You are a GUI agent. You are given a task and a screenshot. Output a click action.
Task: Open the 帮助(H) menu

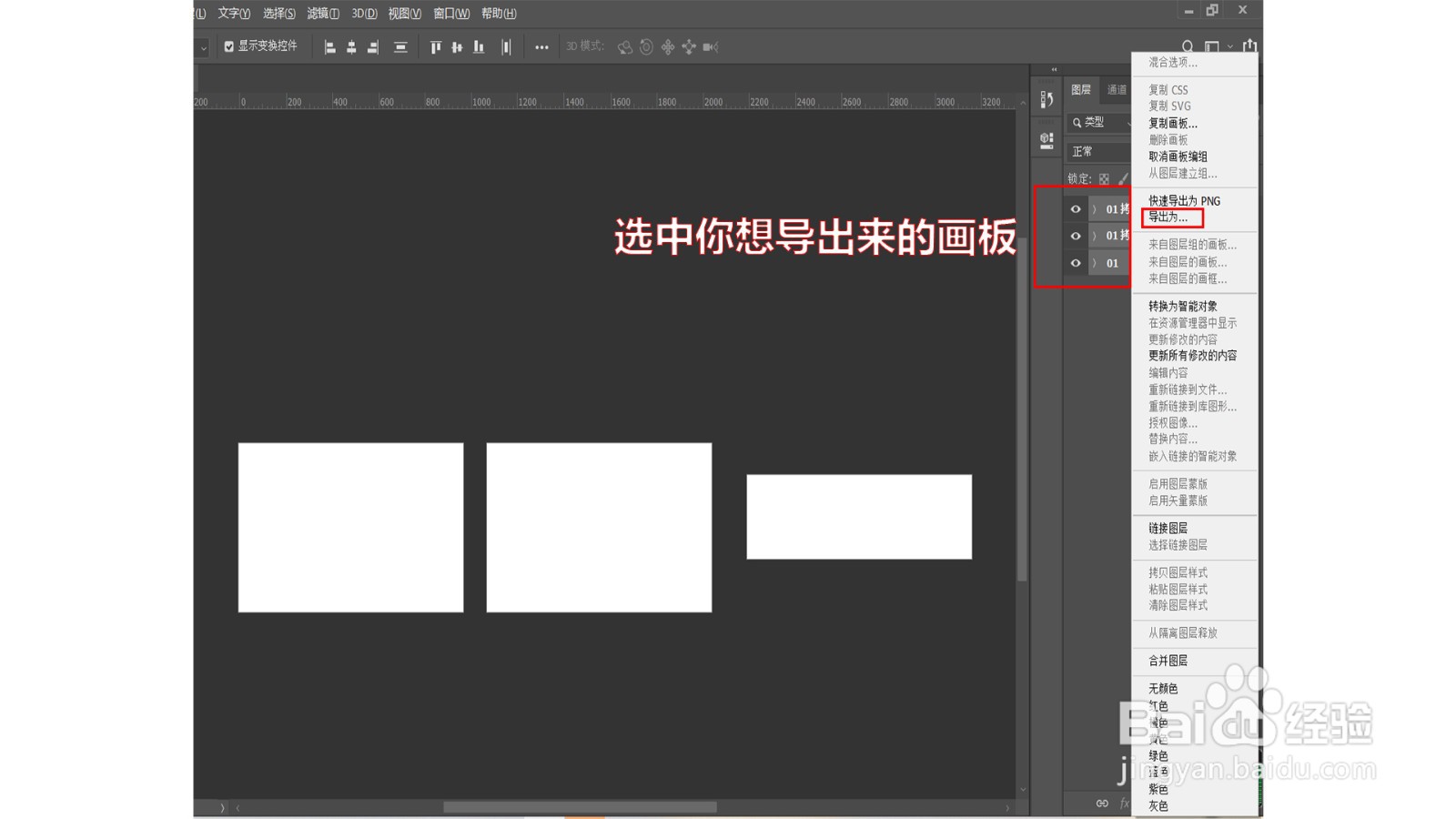(499, 14)
